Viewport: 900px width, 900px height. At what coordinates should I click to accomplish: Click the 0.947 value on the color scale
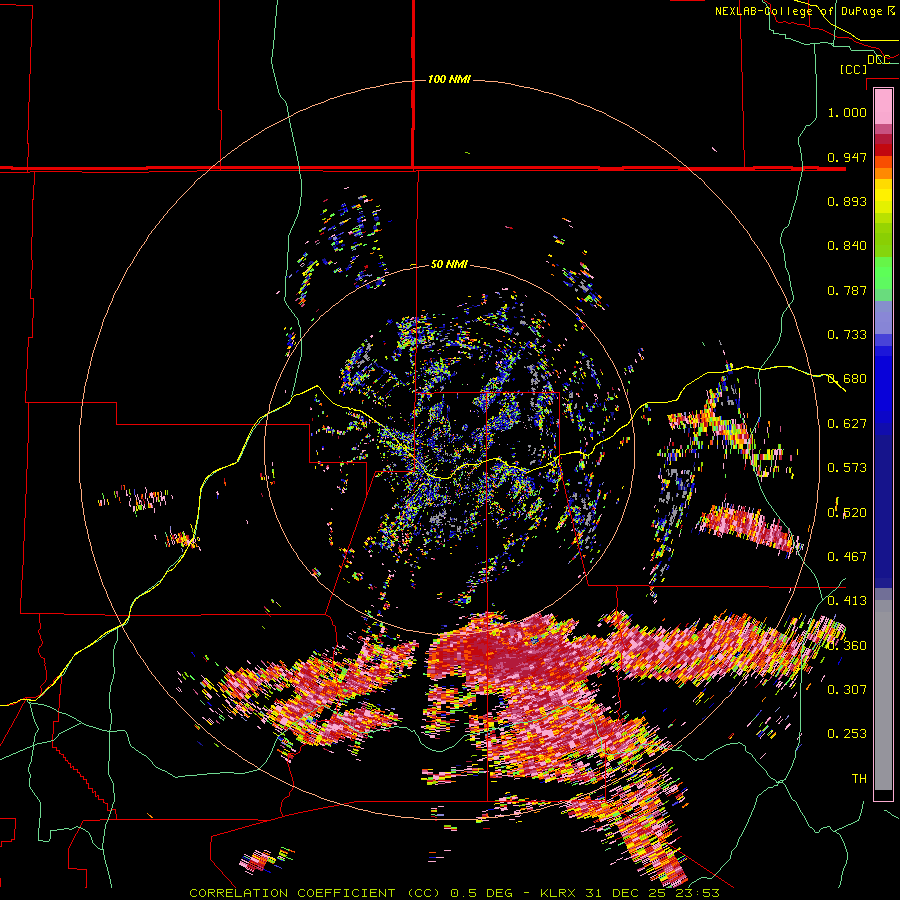[847, 157]
